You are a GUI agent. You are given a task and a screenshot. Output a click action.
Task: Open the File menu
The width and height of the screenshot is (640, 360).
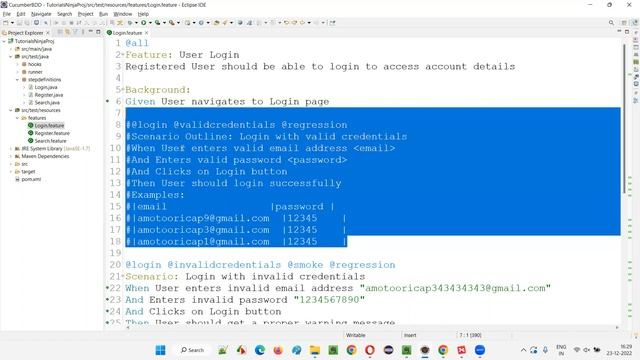click(x=7, y=14)
